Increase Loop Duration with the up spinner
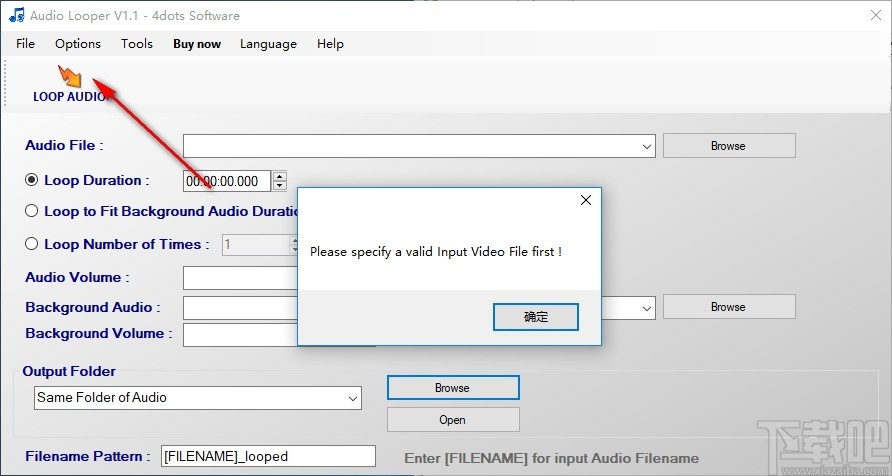The width and height of the screenshot is (892, 476). pos(279,176)
